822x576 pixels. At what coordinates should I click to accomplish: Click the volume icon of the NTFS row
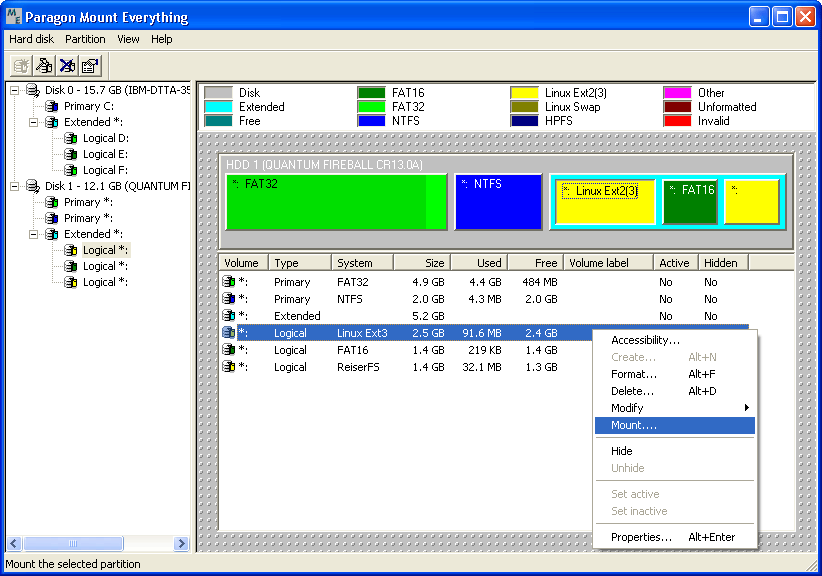click(229, 298)
